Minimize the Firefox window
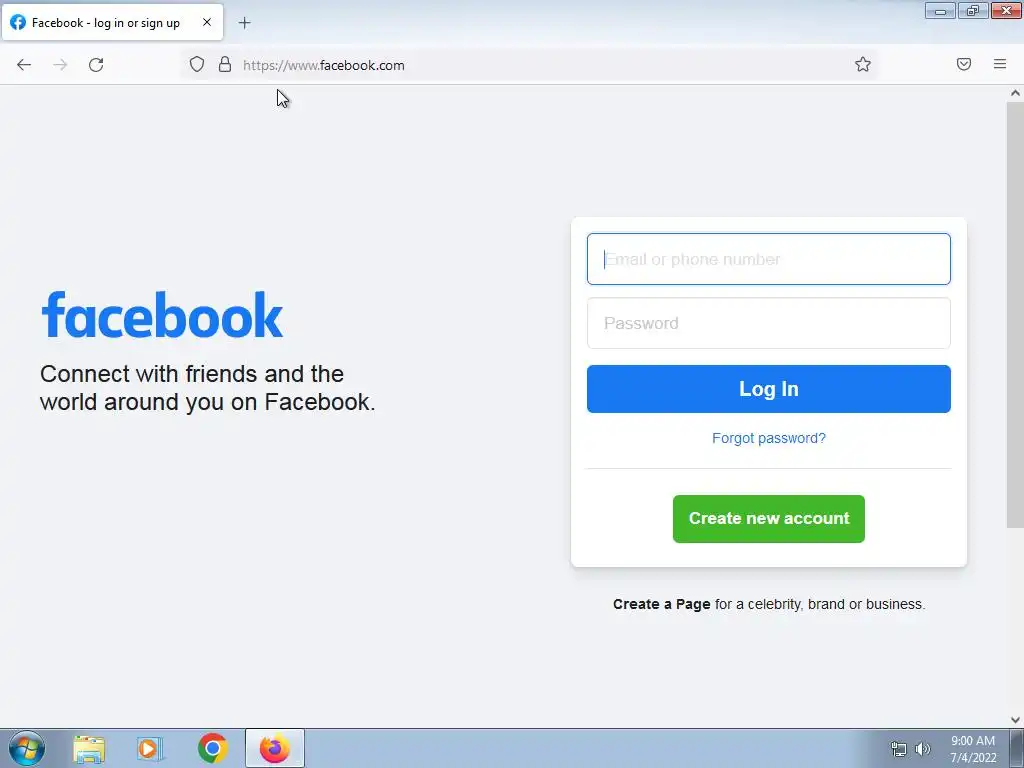Screen dimensions: 1024x768 pyautogui.click(x=940, y=11)
